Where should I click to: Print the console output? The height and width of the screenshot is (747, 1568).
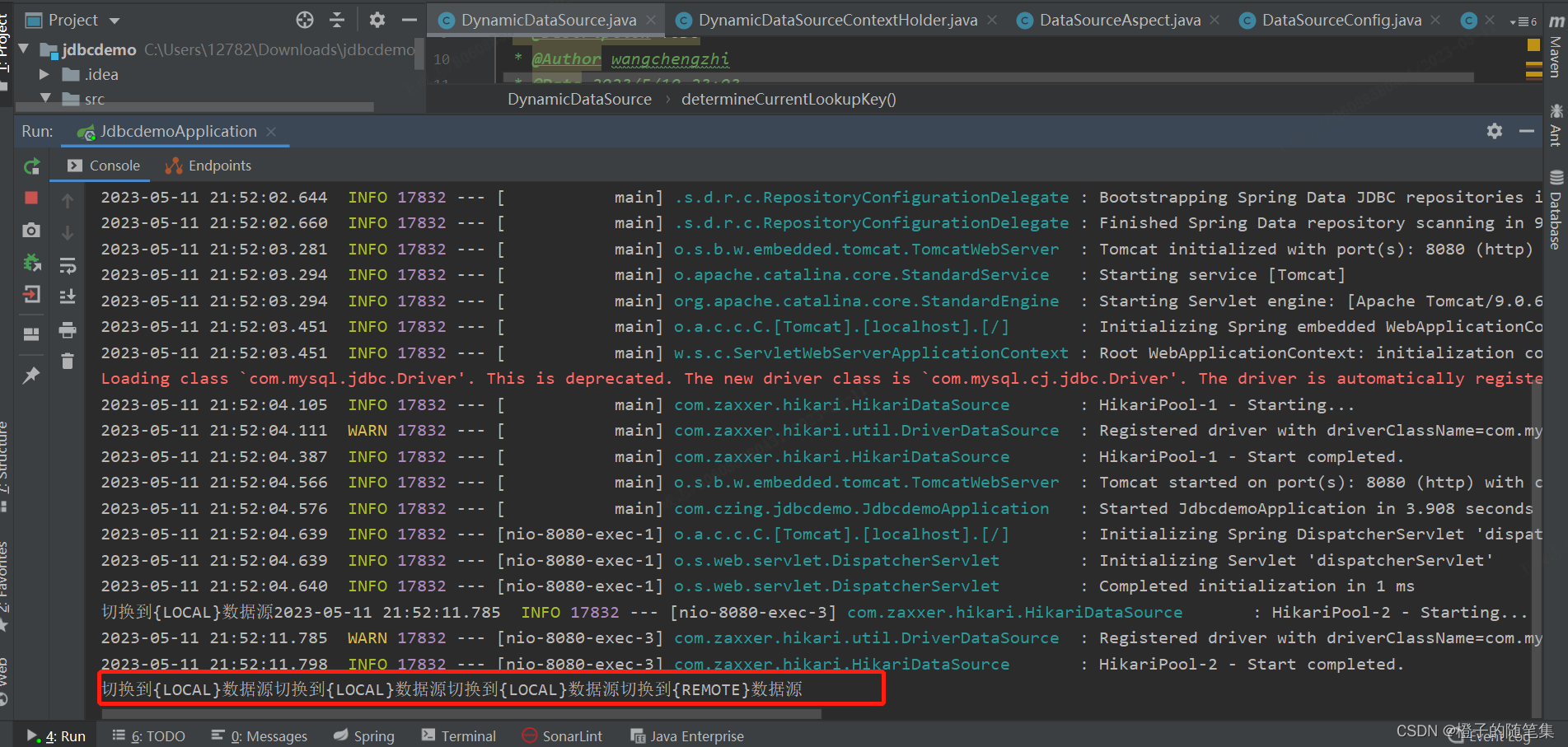point(68,330)
